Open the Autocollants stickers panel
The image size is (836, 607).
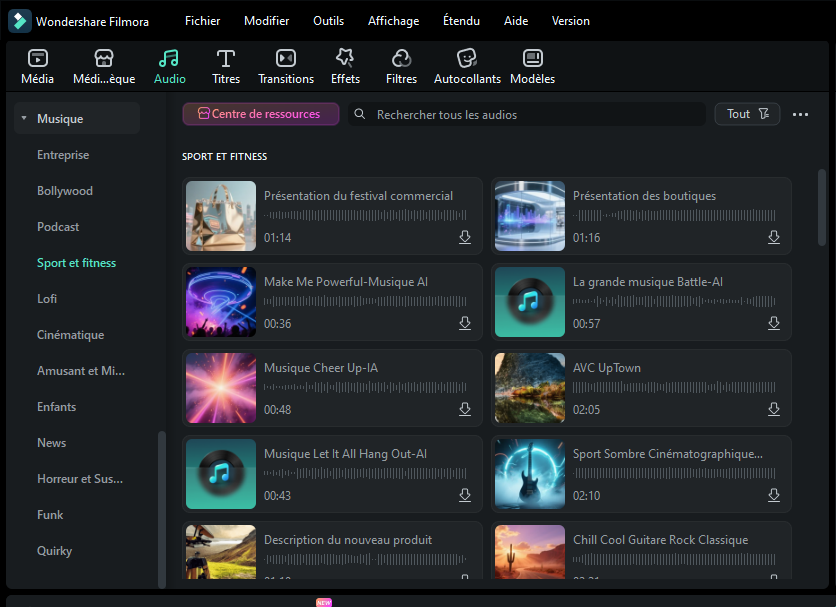[x=466, y=59]
